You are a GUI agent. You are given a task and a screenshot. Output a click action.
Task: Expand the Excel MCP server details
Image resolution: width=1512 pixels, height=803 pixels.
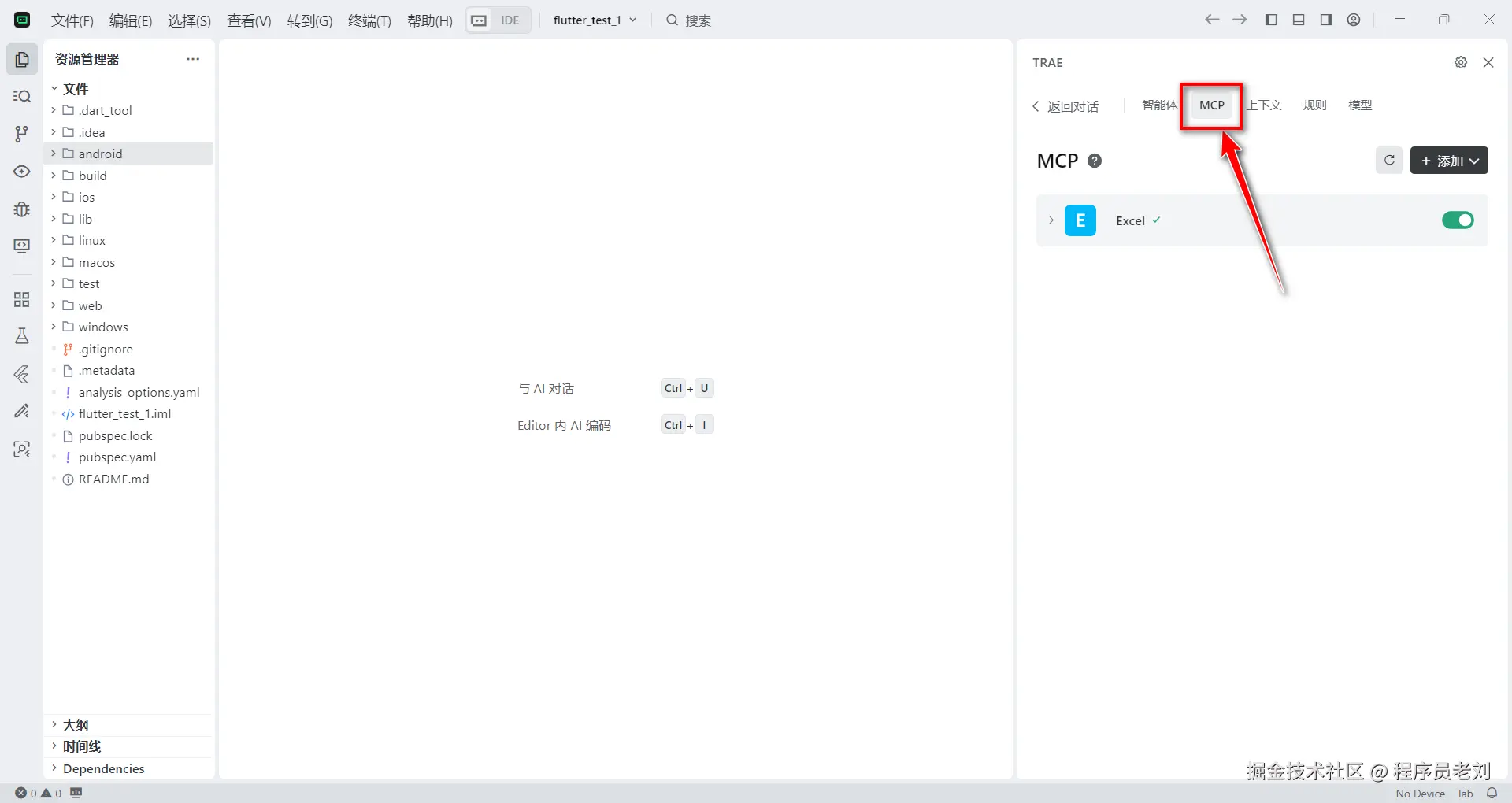pos(1051,220)
